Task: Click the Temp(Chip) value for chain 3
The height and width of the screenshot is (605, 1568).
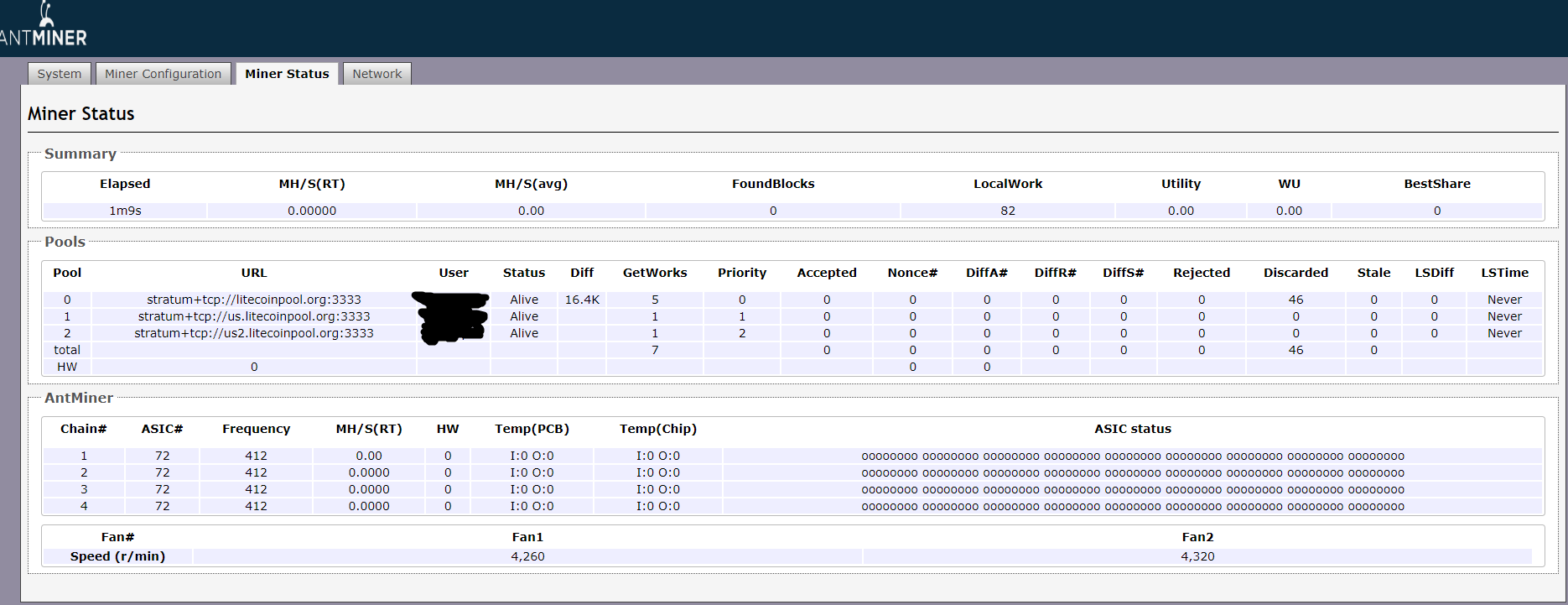Action: pos(658,489)
